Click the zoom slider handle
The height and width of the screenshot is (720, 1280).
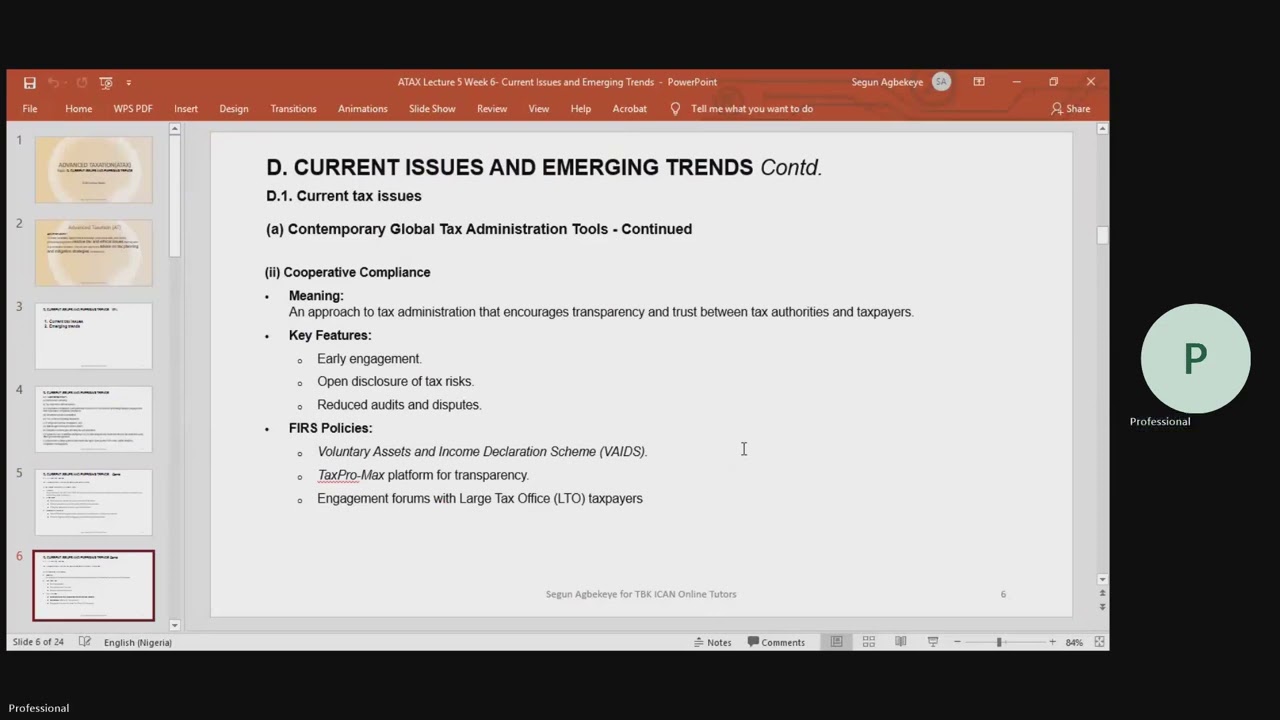[999, 642]
